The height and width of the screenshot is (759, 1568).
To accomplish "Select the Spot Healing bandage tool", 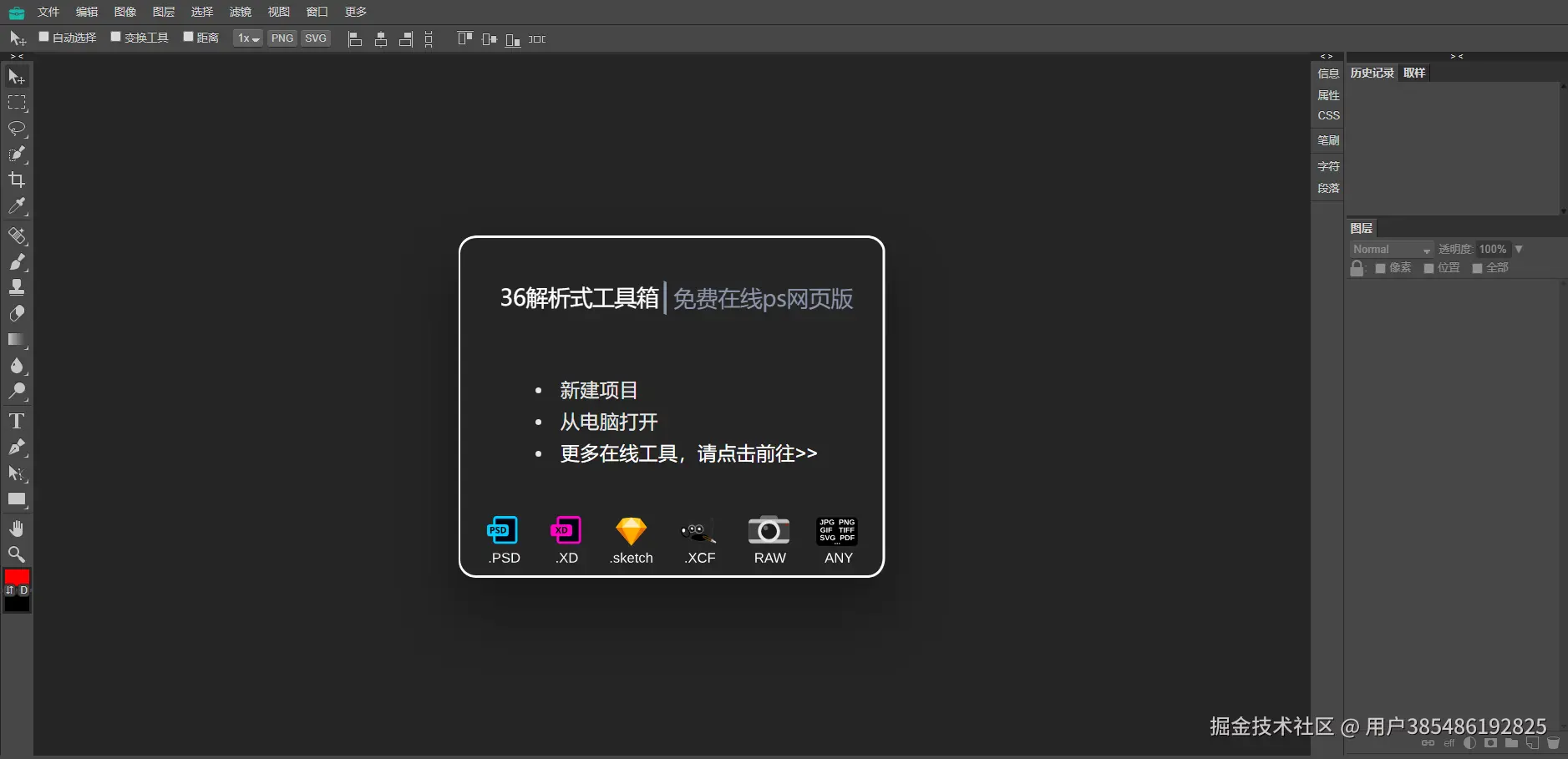I will 17,236.
